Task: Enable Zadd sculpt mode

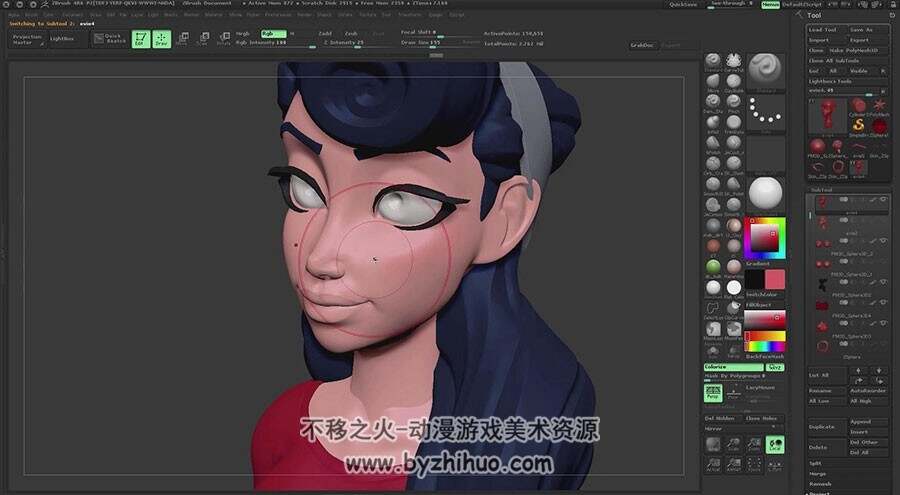Action: [325, 34]
